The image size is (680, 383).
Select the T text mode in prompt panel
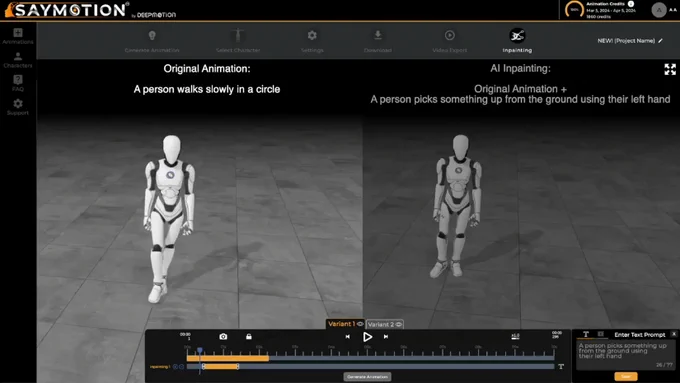[586, 334]
